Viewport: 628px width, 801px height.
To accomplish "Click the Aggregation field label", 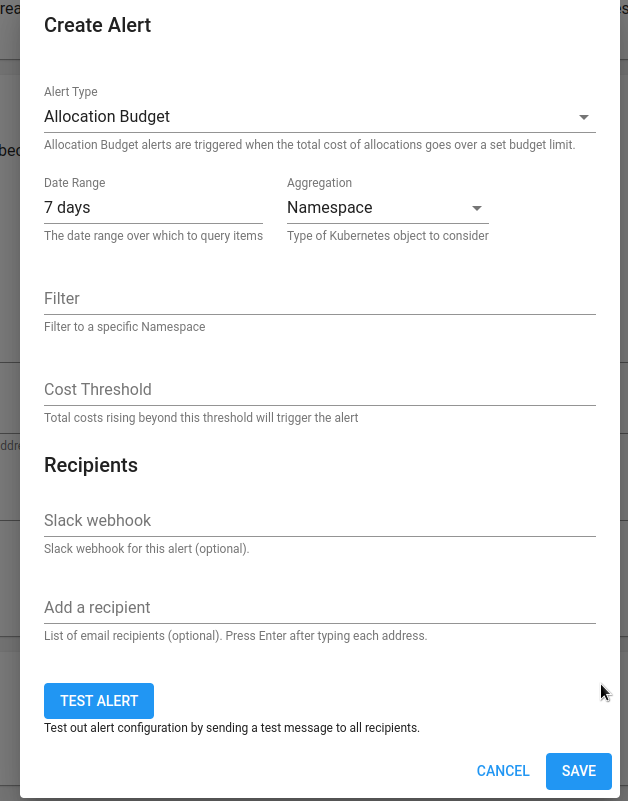I will point(319,182).
